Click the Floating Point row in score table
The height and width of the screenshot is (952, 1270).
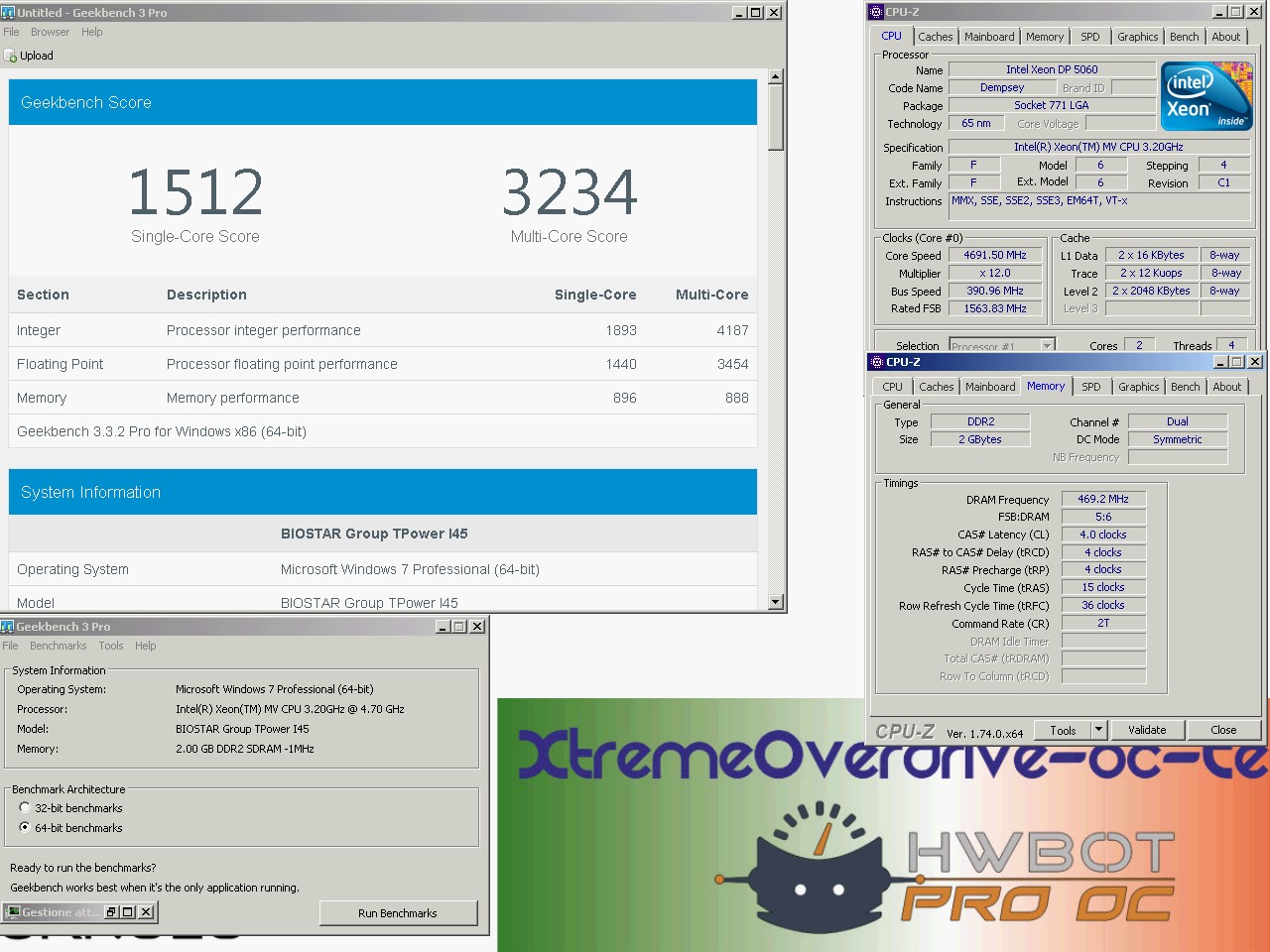click(x=383, y=364)
